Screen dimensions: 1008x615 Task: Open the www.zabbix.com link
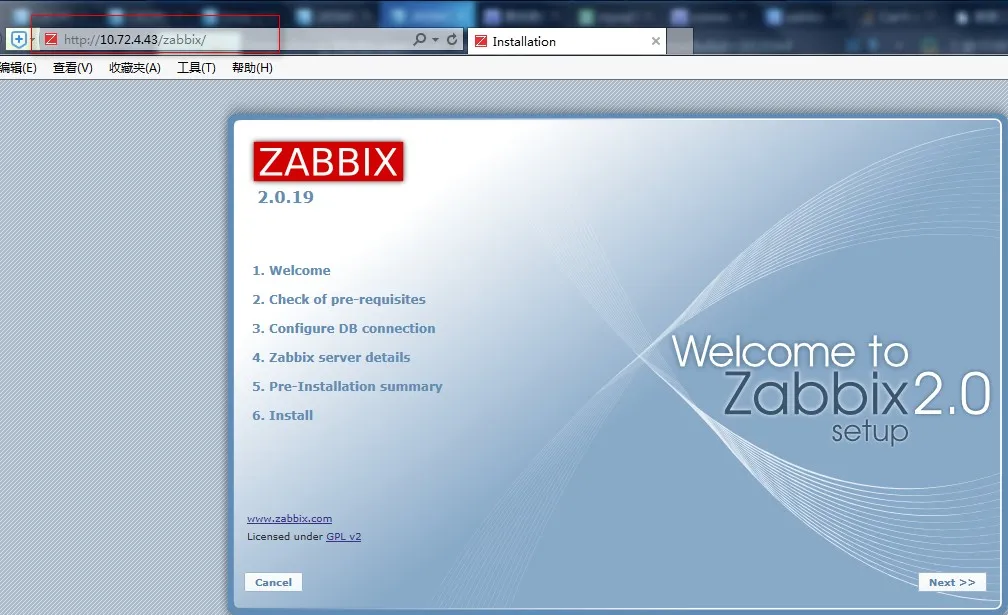click(289, 519)
